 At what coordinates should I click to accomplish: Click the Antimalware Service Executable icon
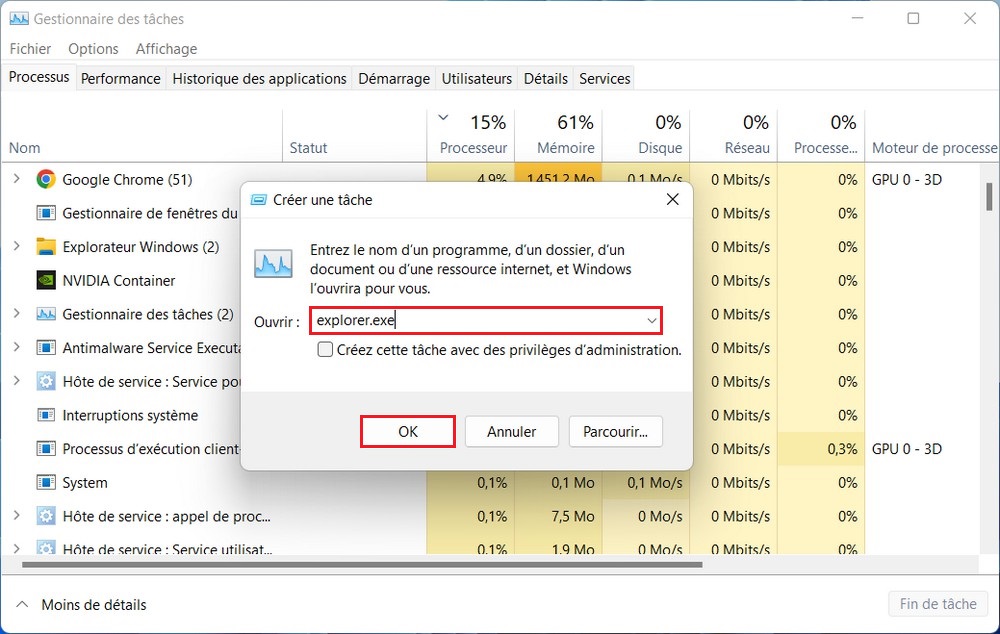click(43, 347)
